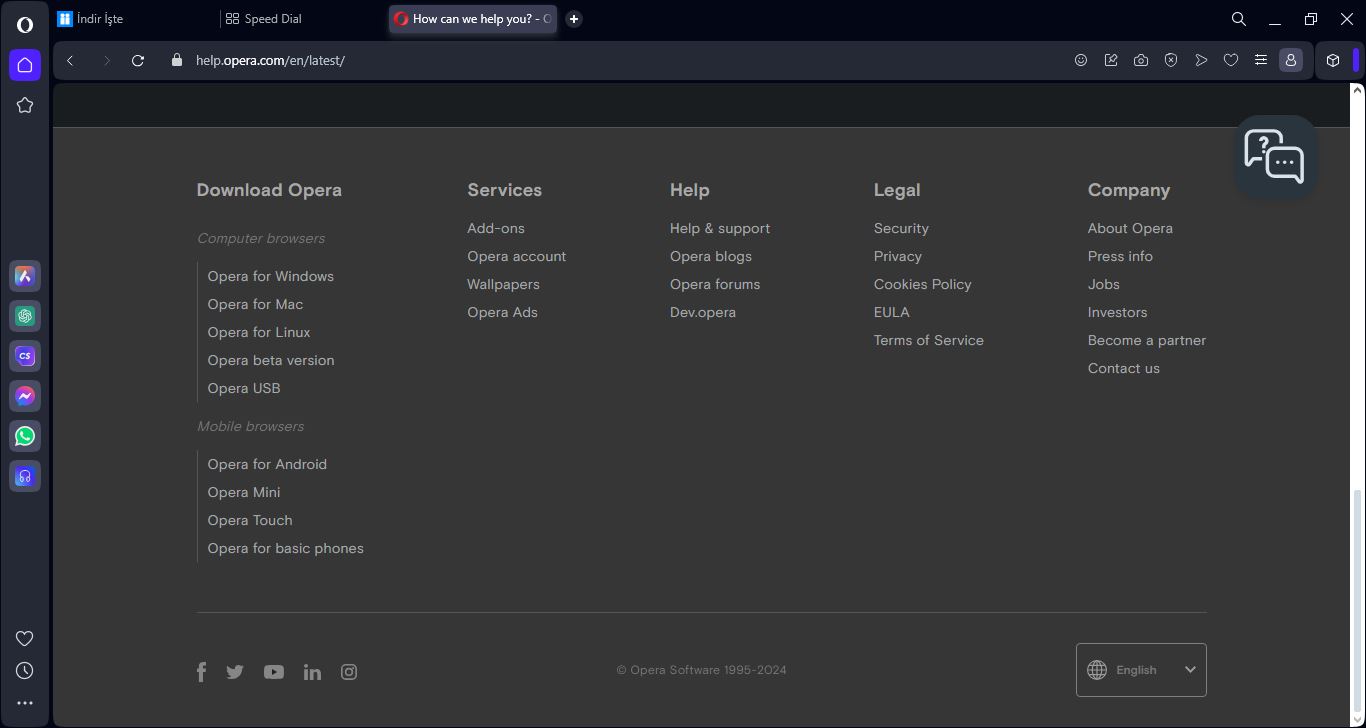The image size is (1366, 728).
Task: Open the Opera Mini link
Action: [244, 492]
